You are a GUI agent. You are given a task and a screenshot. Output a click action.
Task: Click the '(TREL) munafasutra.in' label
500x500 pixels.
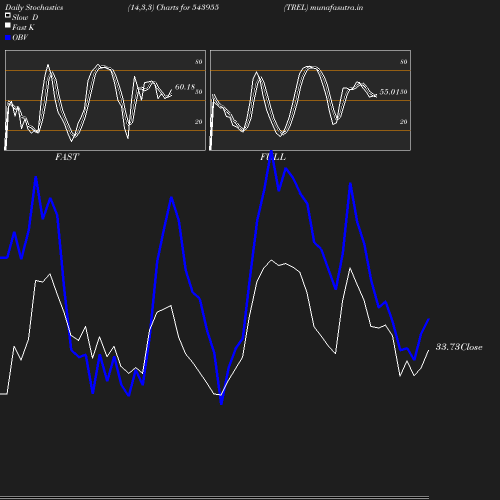pyautogui.click(x=323, y=8)
